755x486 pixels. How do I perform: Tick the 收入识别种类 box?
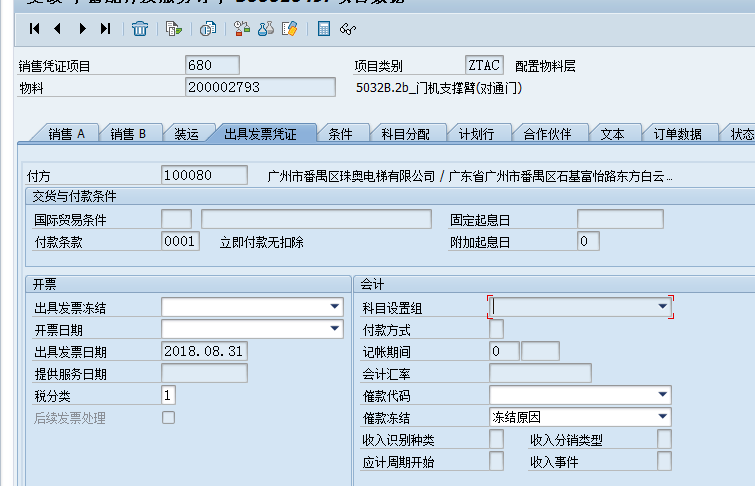coord(496,440)
